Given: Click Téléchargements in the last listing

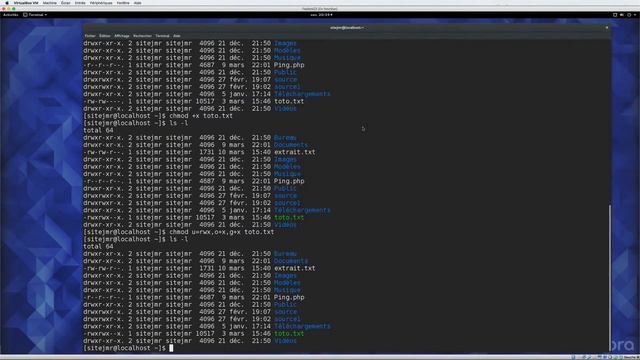Looking at the screenshot, I should click(302, 326).
